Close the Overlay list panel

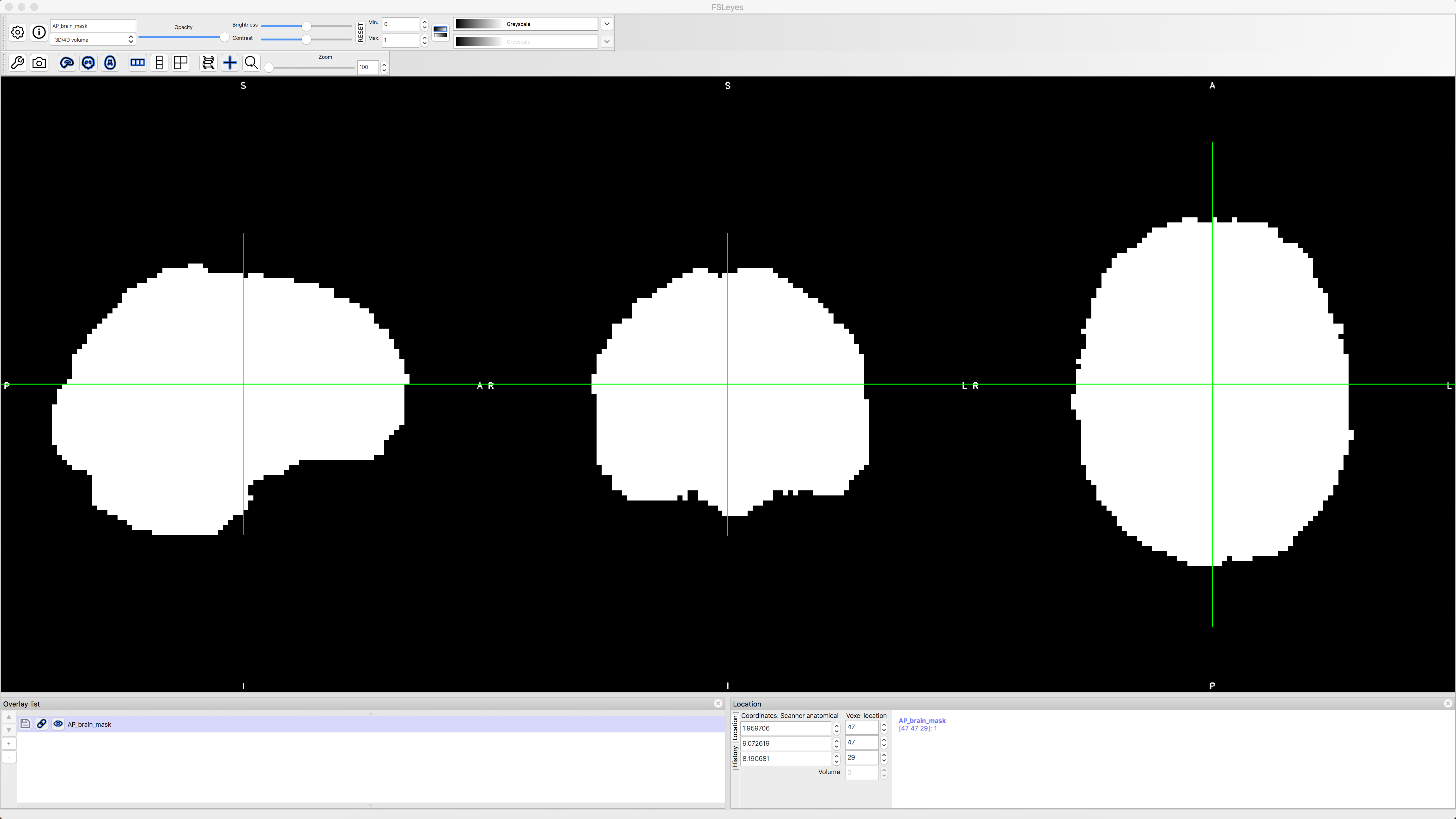719,703
